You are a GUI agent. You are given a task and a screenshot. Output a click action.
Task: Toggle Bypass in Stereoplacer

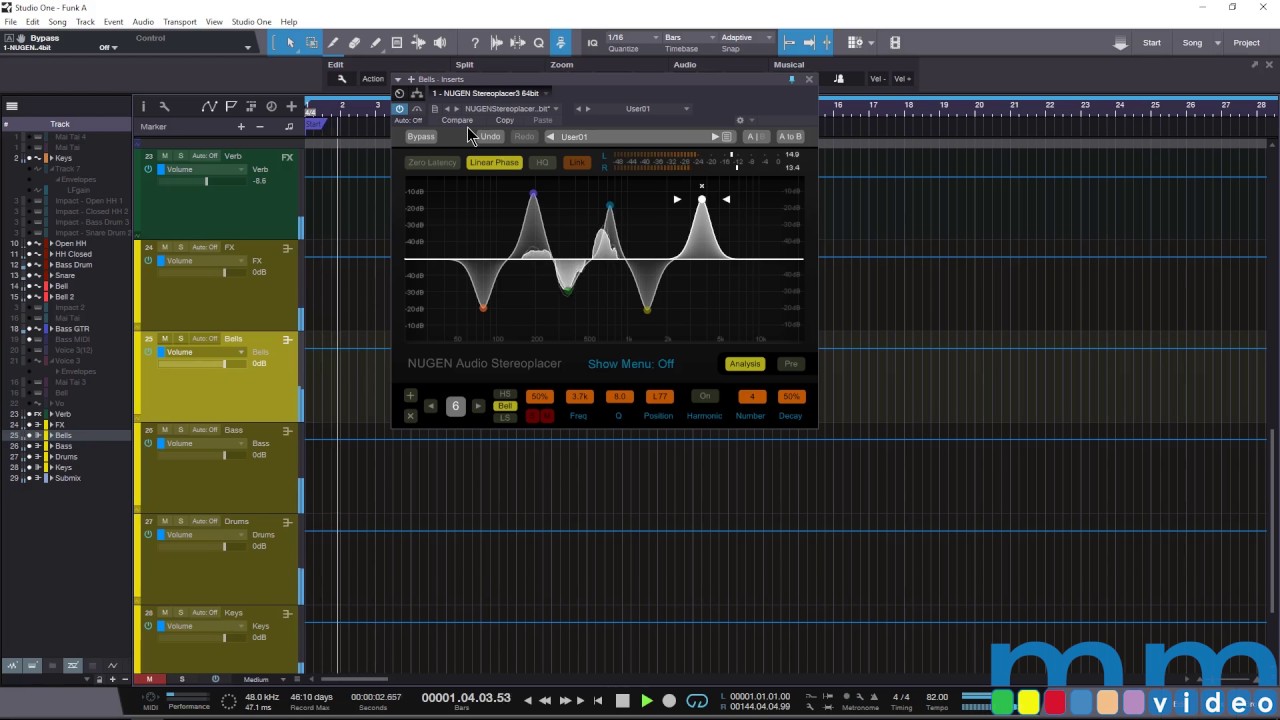(421, 137)
